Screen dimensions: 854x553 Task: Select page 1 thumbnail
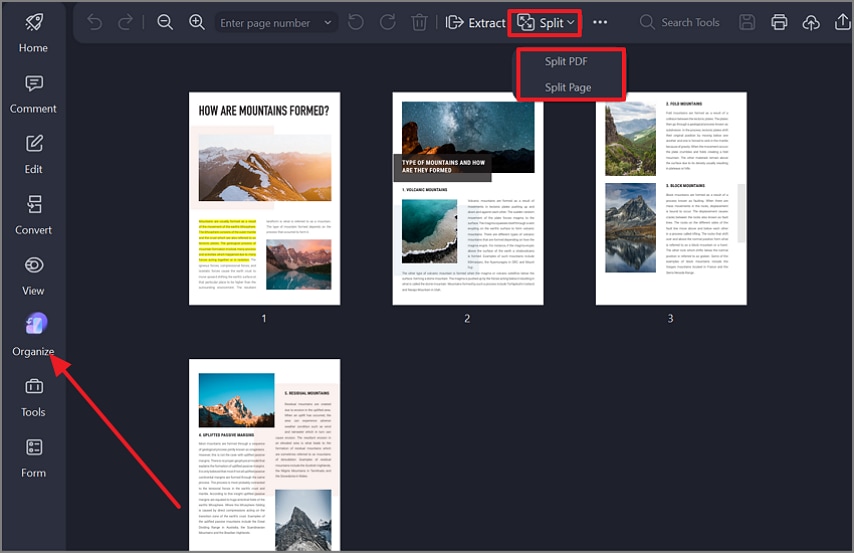click(x=265, y=198)
